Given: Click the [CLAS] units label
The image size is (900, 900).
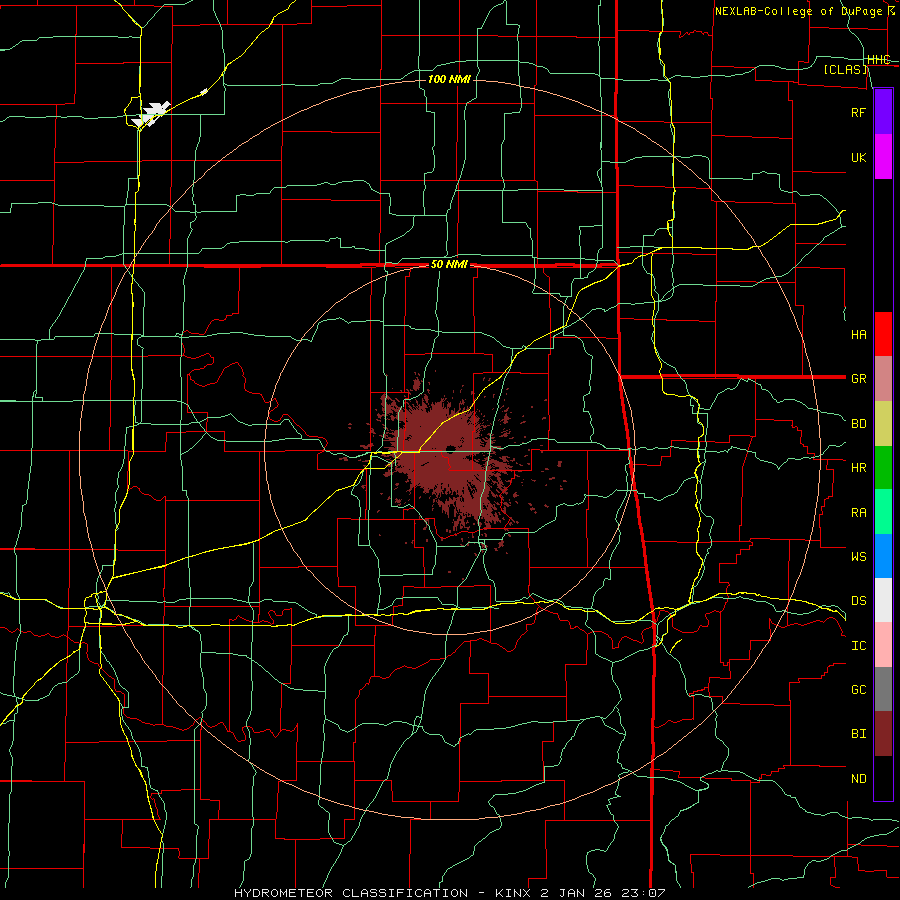Looking at the screenshot, I should tap(845, 69).
